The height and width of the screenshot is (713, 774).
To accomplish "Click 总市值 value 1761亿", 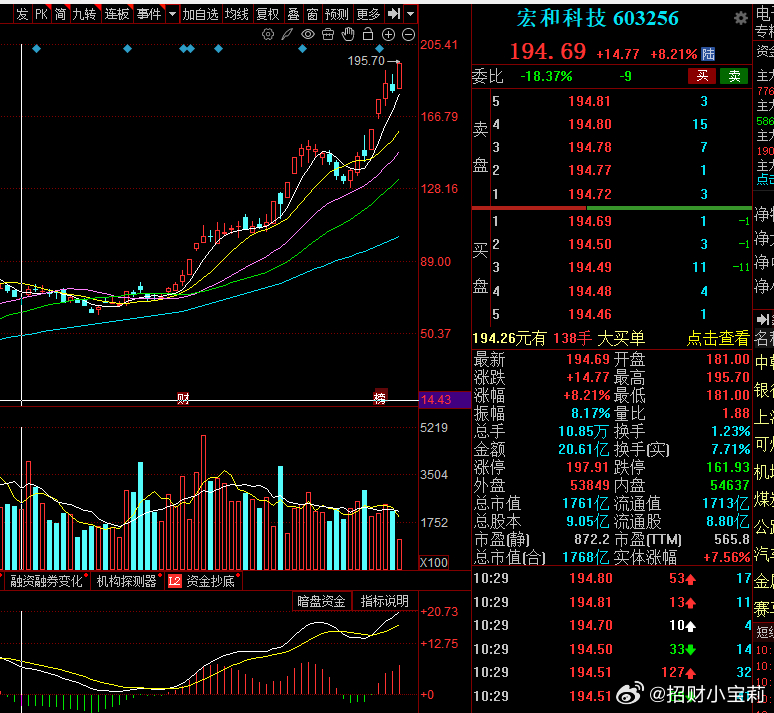I will click(x=586, y=503).
